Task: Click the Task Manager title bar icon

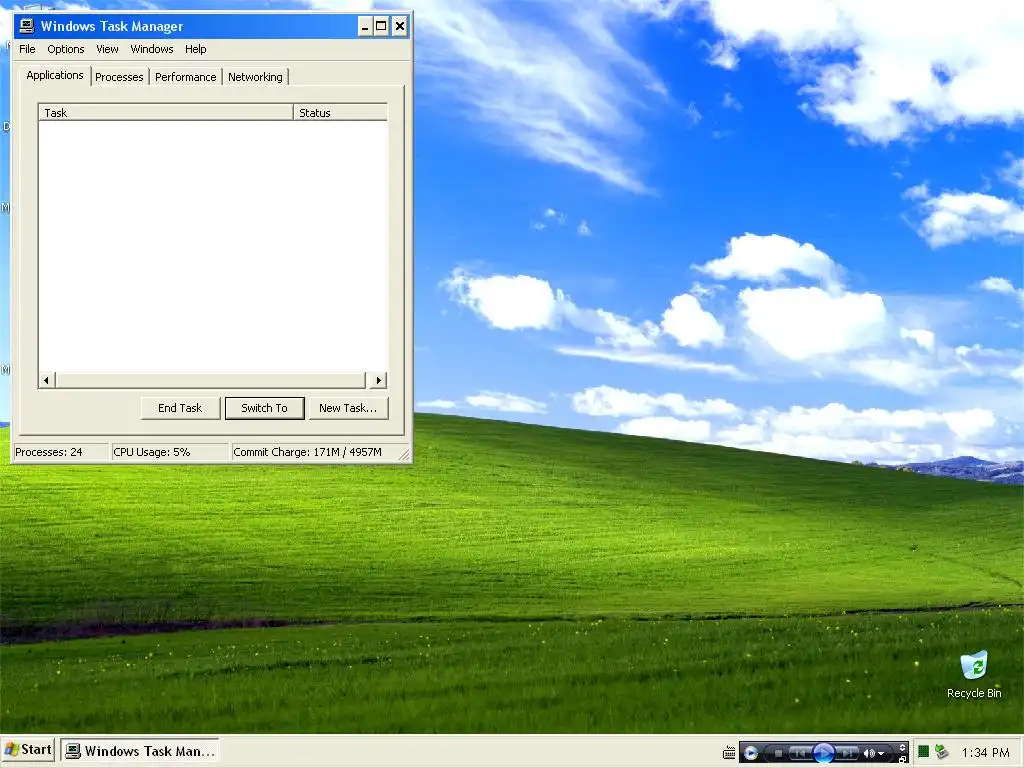Action: [x=27, y=26]
